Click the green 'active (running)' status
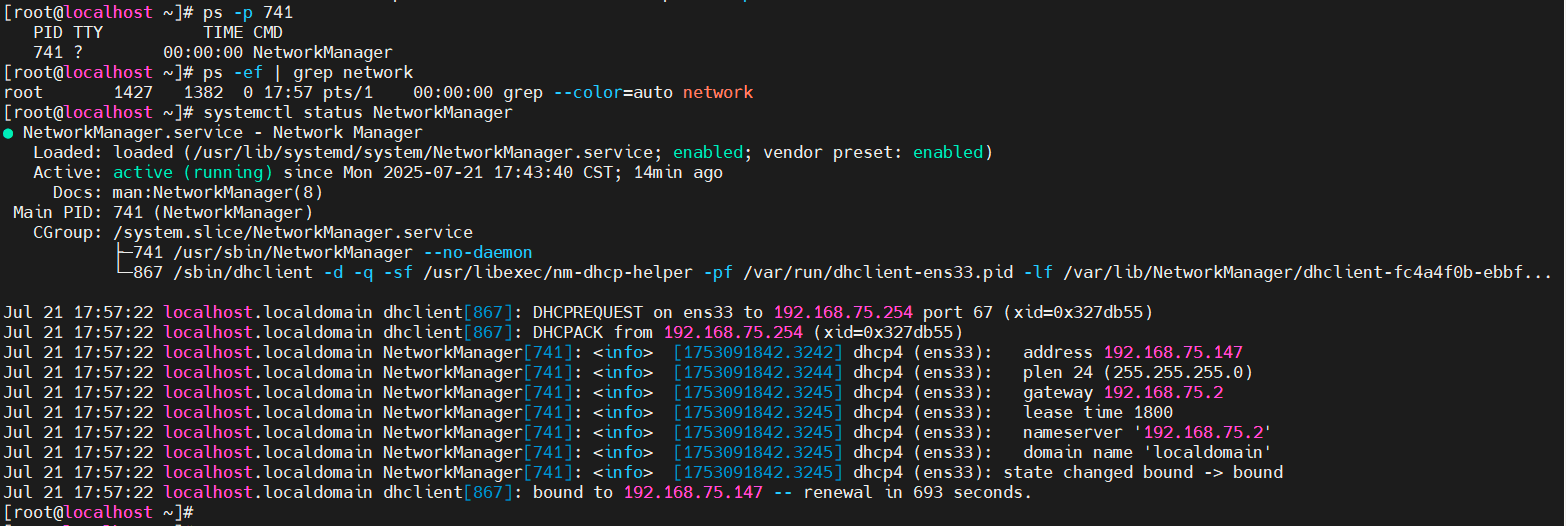The height and width of the screenshot is (526, 1566). point(193,173)
